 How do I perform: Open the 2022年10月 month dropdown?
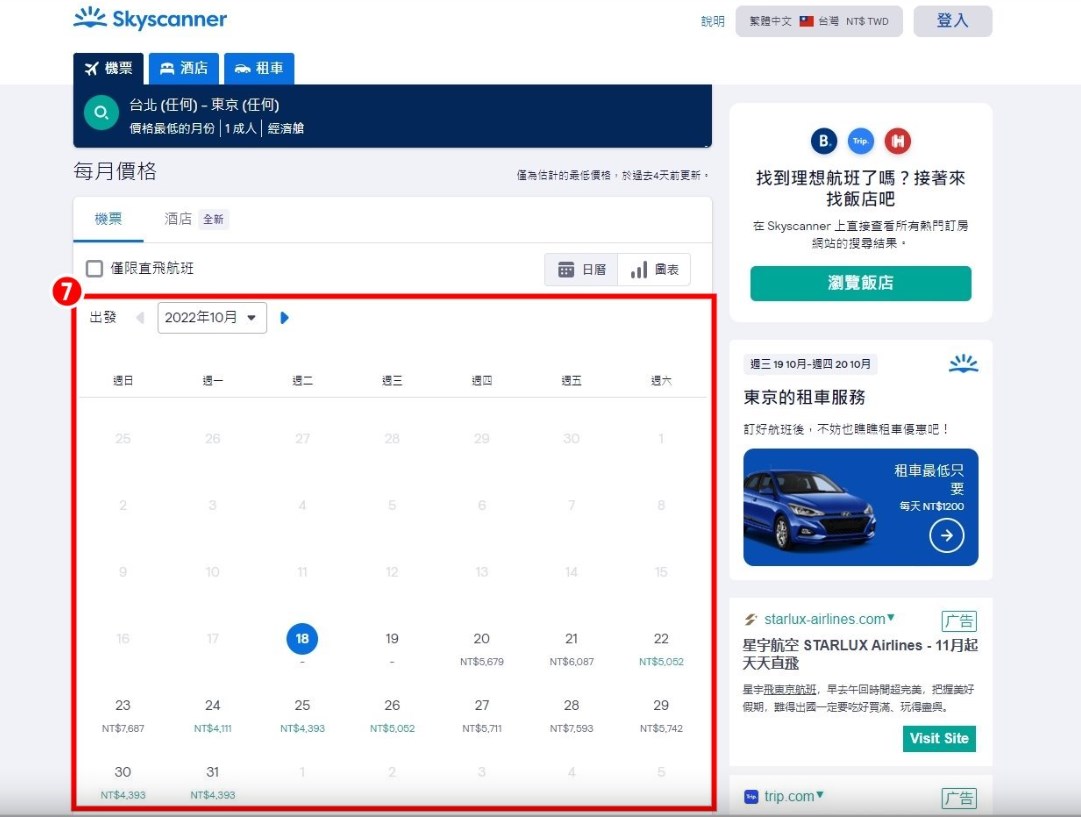point(212,318)
